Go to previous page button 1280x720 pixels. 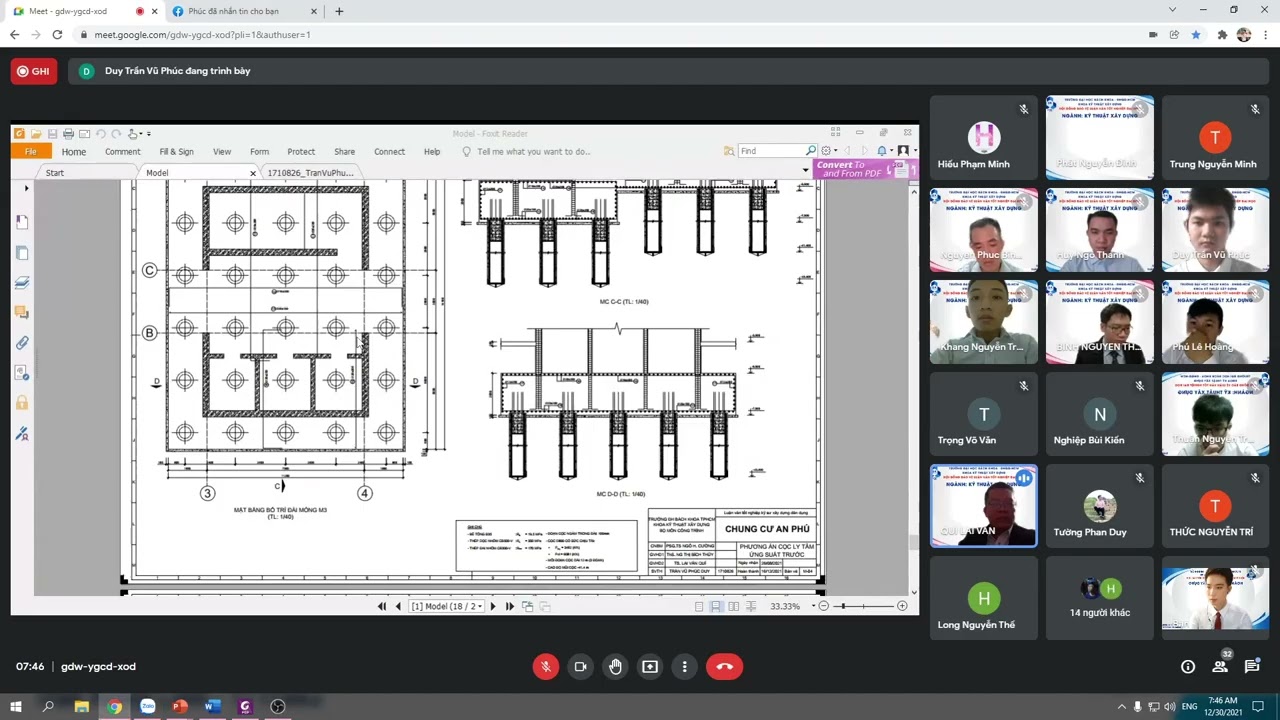click(398, 606)
